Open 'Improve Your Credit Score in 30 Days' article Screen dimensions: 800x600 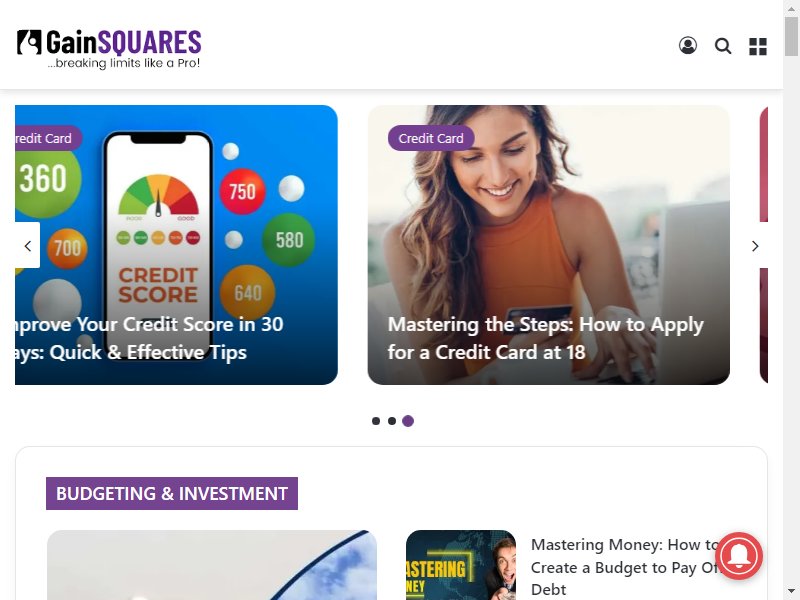point(149,338)
